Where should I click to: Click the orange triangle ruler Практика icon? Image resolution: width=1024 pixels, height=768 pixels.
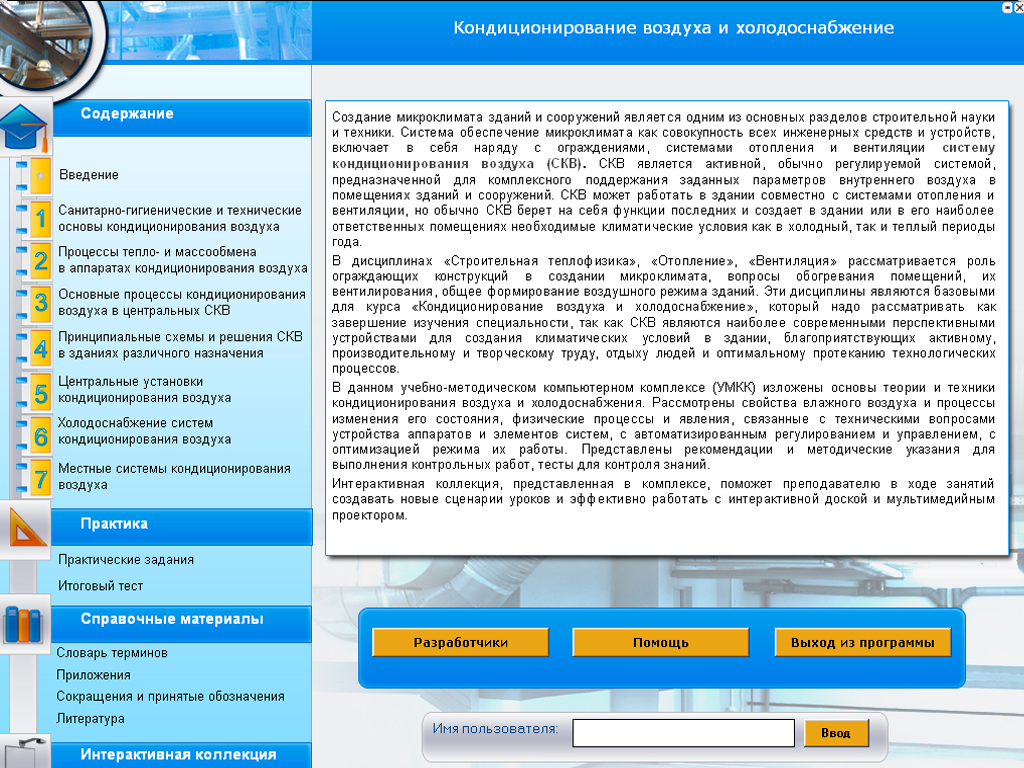click(x=24, y=526)
